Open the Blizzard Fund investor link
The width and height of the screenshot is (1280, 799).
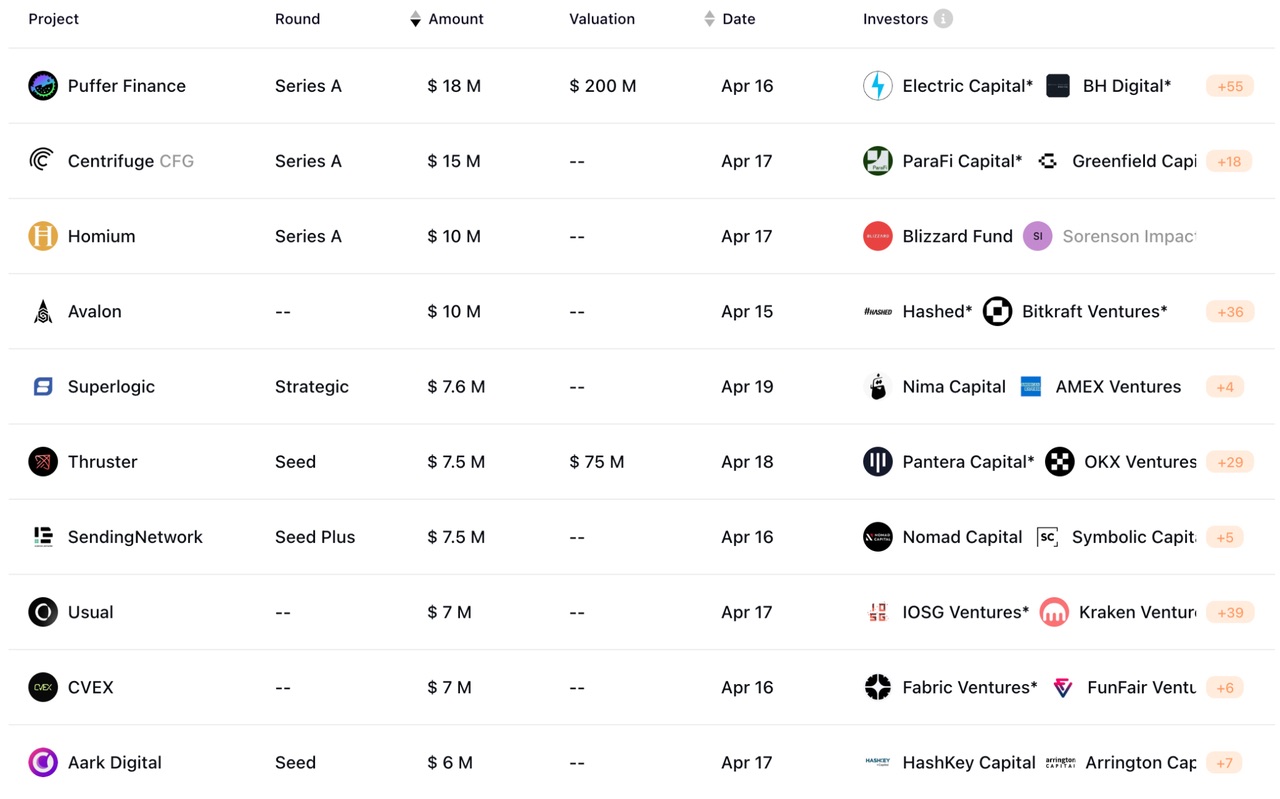tap(957, 236)
